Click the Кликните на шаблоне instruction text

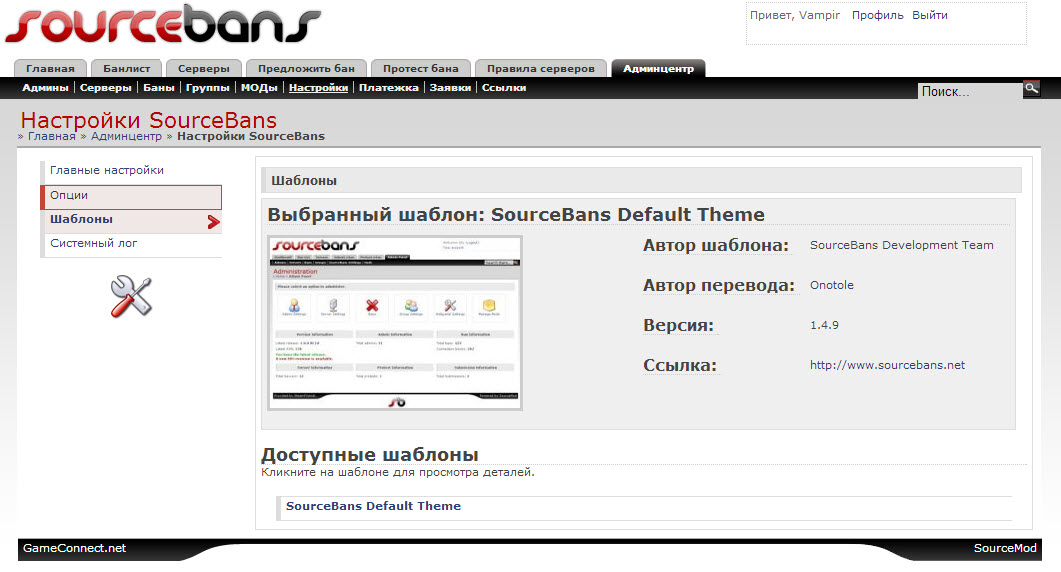coord(398,472)
